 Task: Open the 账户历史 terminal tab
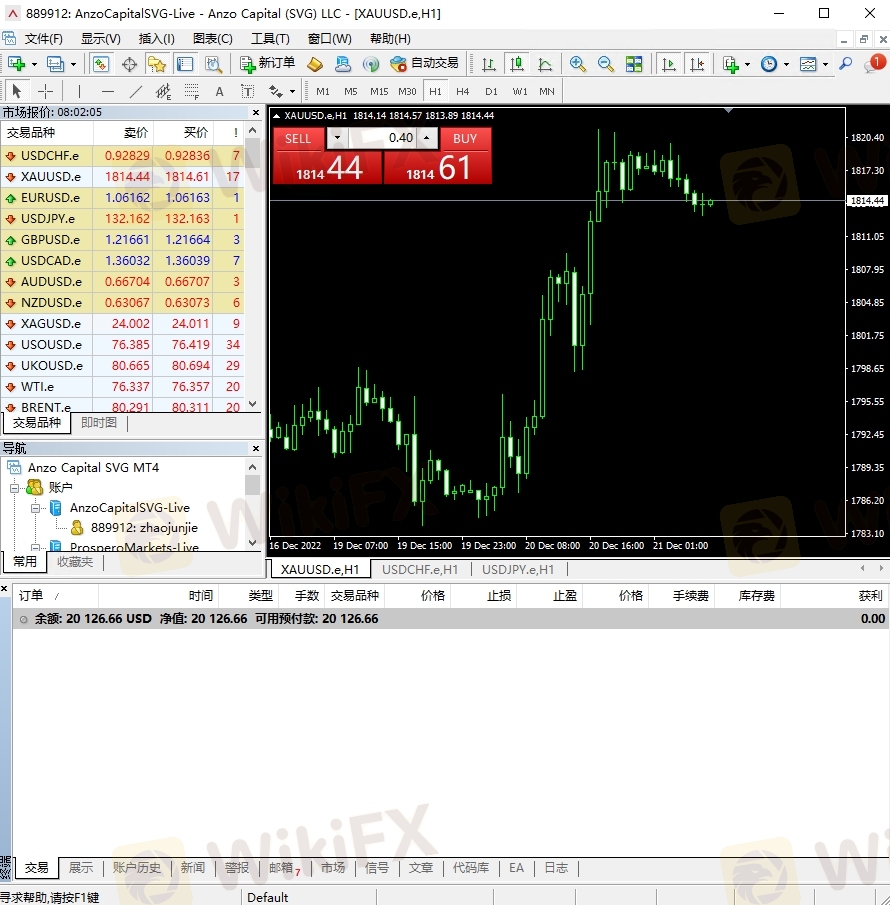pyautogui.click(x=136, y=867)
